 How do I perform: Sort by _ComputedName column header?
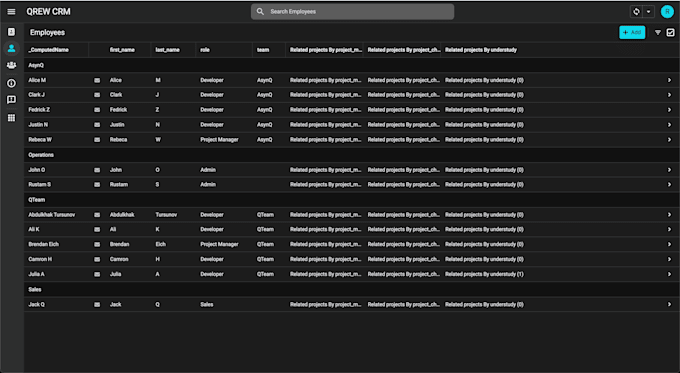click(49, 50)
